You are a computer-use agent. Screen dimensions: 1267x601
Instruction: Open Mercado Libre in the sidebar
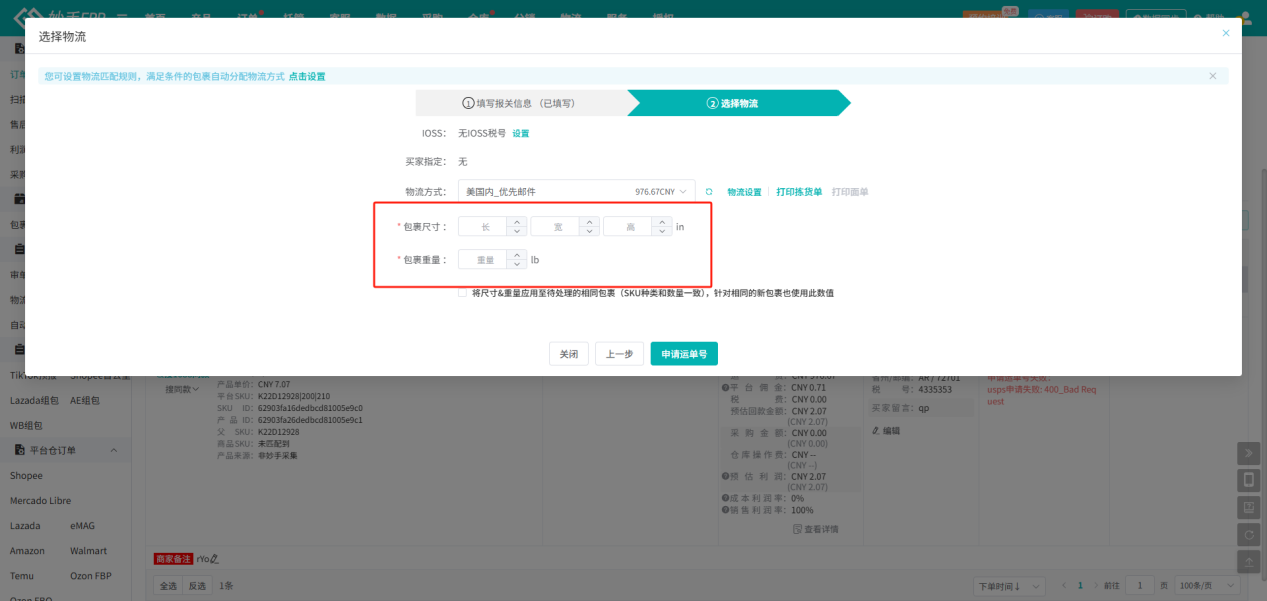click(40, 500)
